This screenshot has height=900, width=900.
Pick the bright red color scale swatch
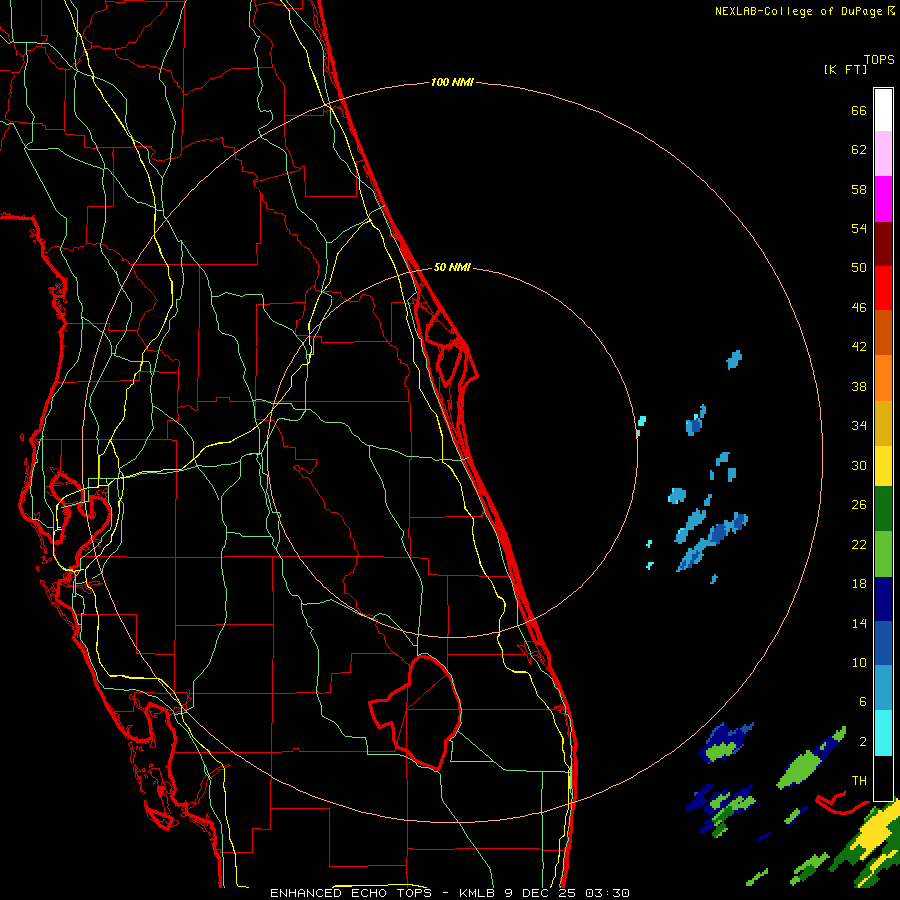click(x=883, y=288)
